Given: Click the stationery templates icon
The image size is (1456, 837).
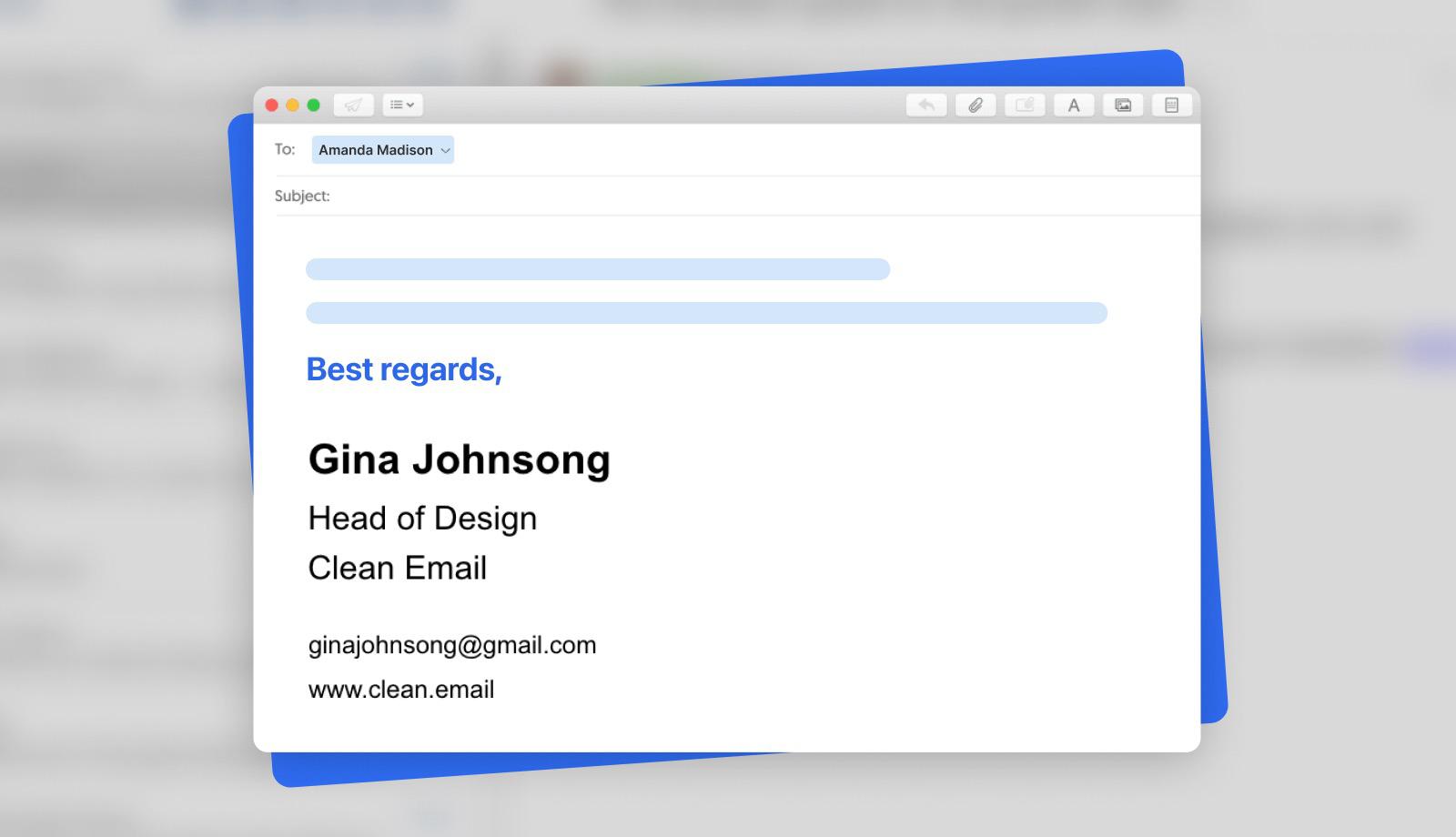Looking at the screenshot, I should click(x=1172, y=105).
